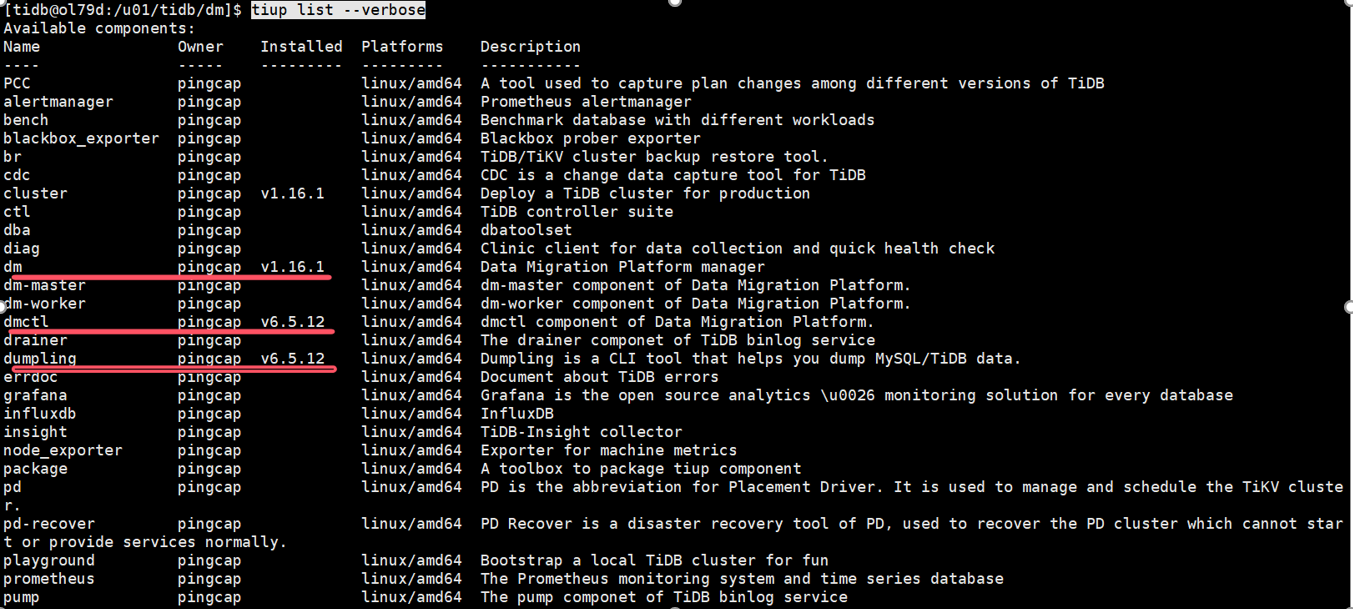Screen dimensions: 1353x609
Task: Select the 'PCC' component name
Action: [x=17, y=84]
